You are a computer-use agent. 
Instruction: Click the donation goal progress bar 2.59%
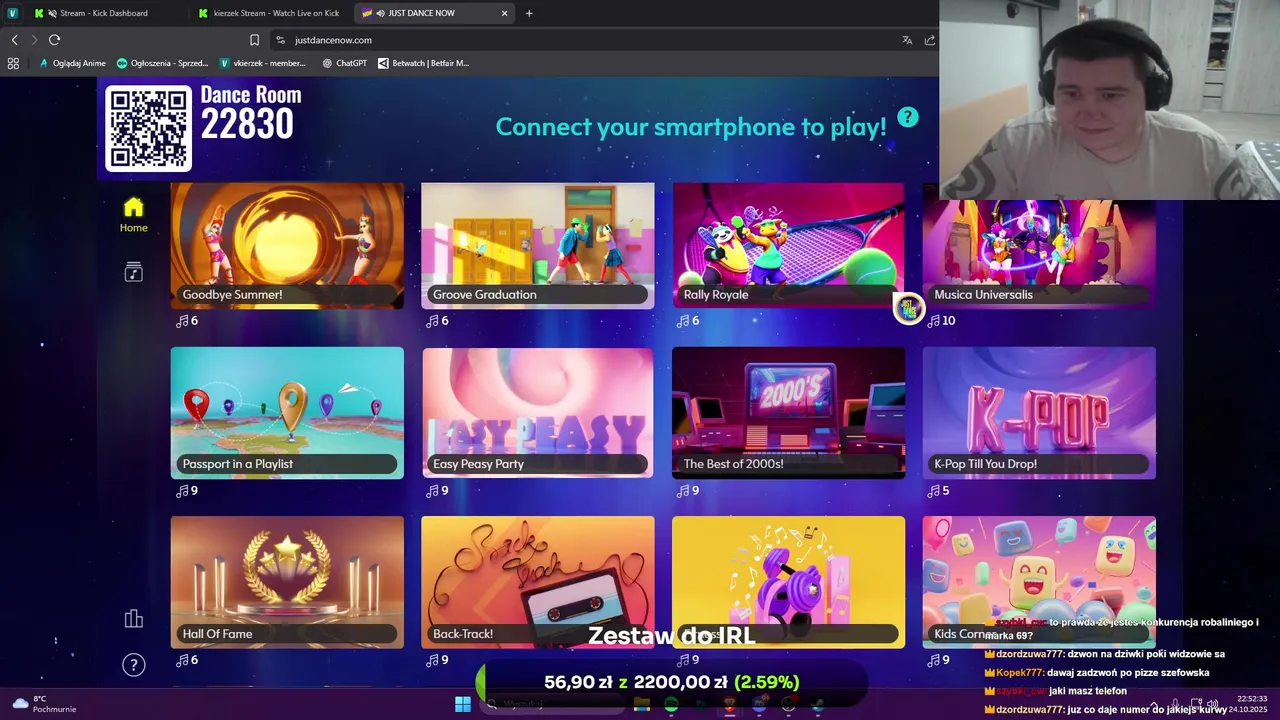pyautogui.click(x=671, y=682)
